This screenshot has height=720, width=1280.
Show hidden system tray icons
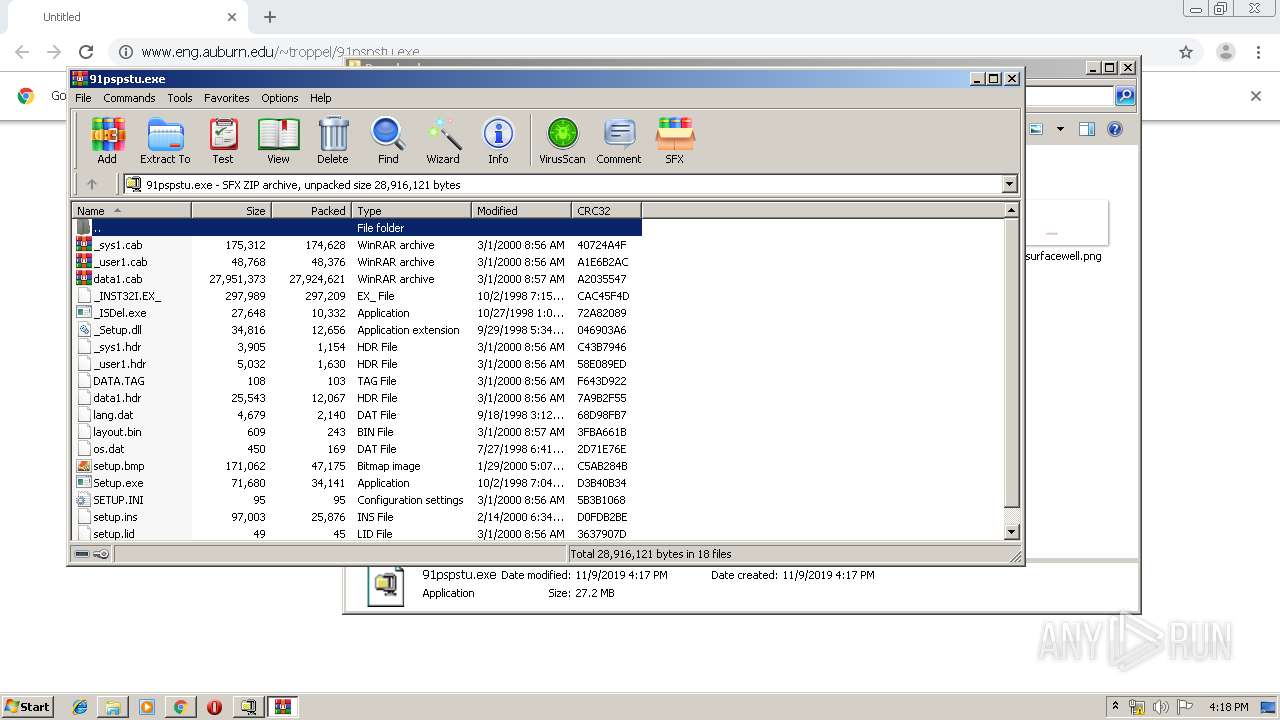pyautogui.click(x=1116, y=707)
